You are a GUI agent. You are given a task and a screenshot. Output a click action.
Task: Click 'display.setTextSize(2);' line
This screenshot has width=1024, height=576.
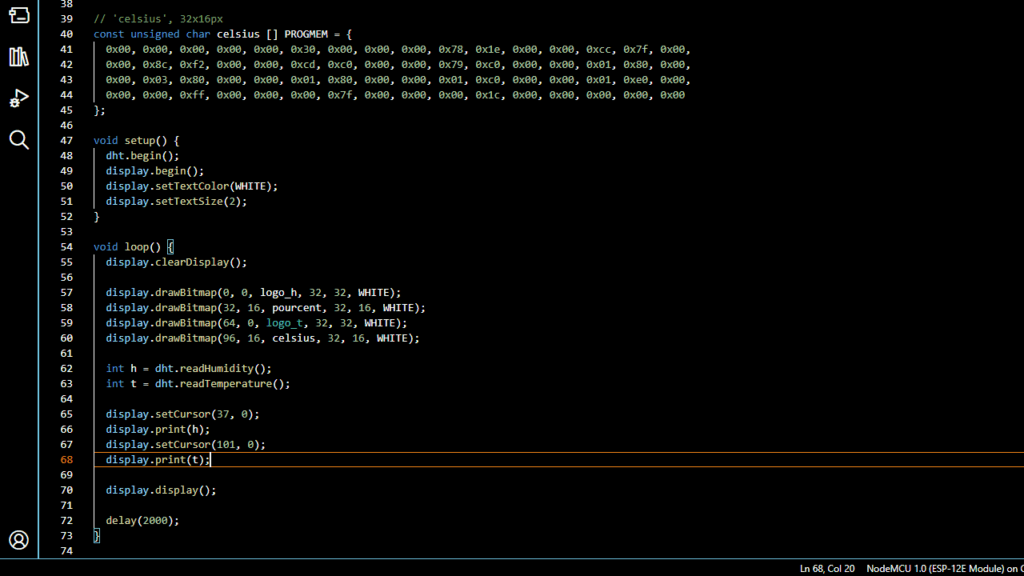click(176, 201)
